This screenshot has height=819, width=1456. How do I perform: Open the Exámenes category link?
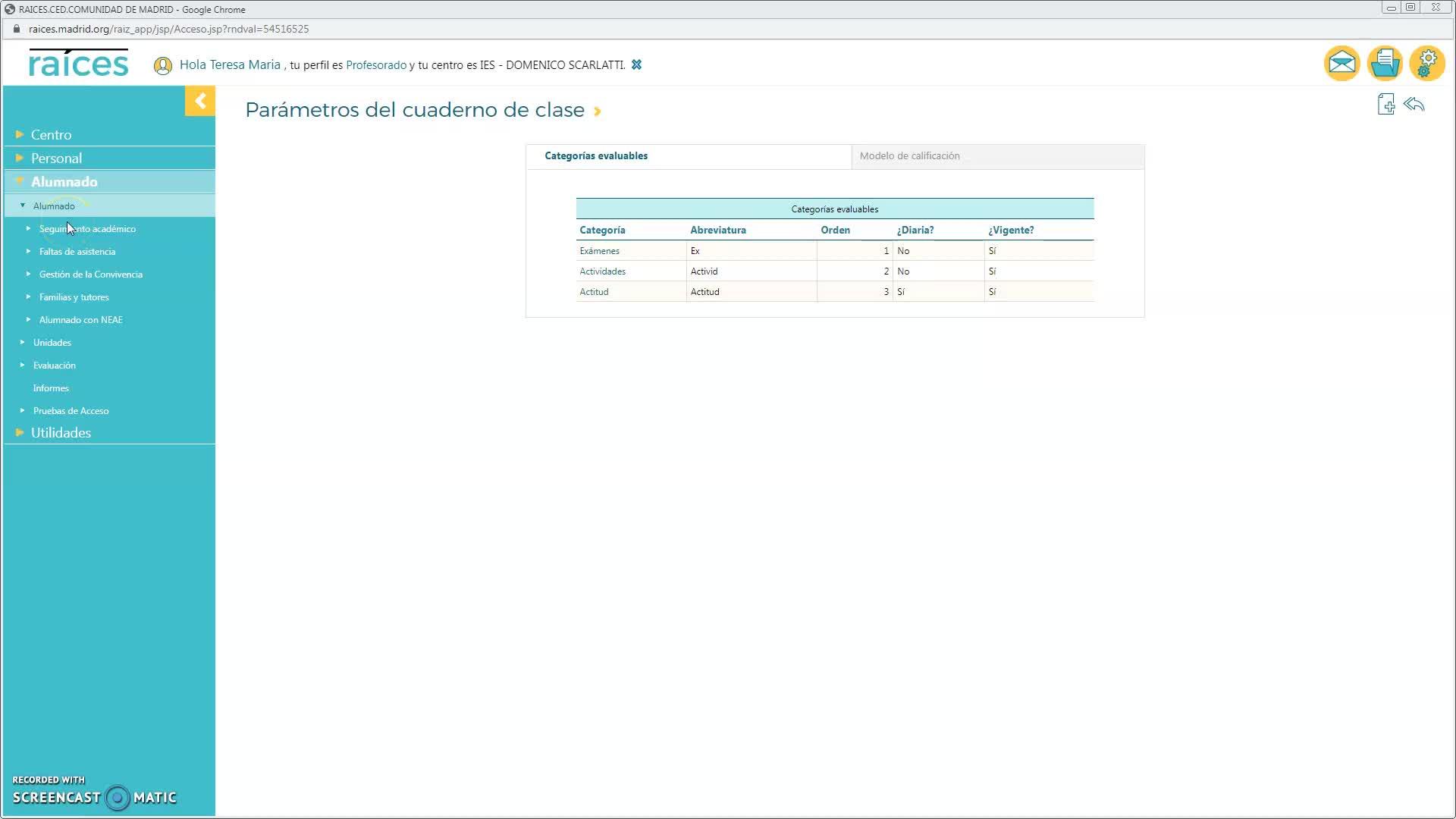click(x=599, y=251)
